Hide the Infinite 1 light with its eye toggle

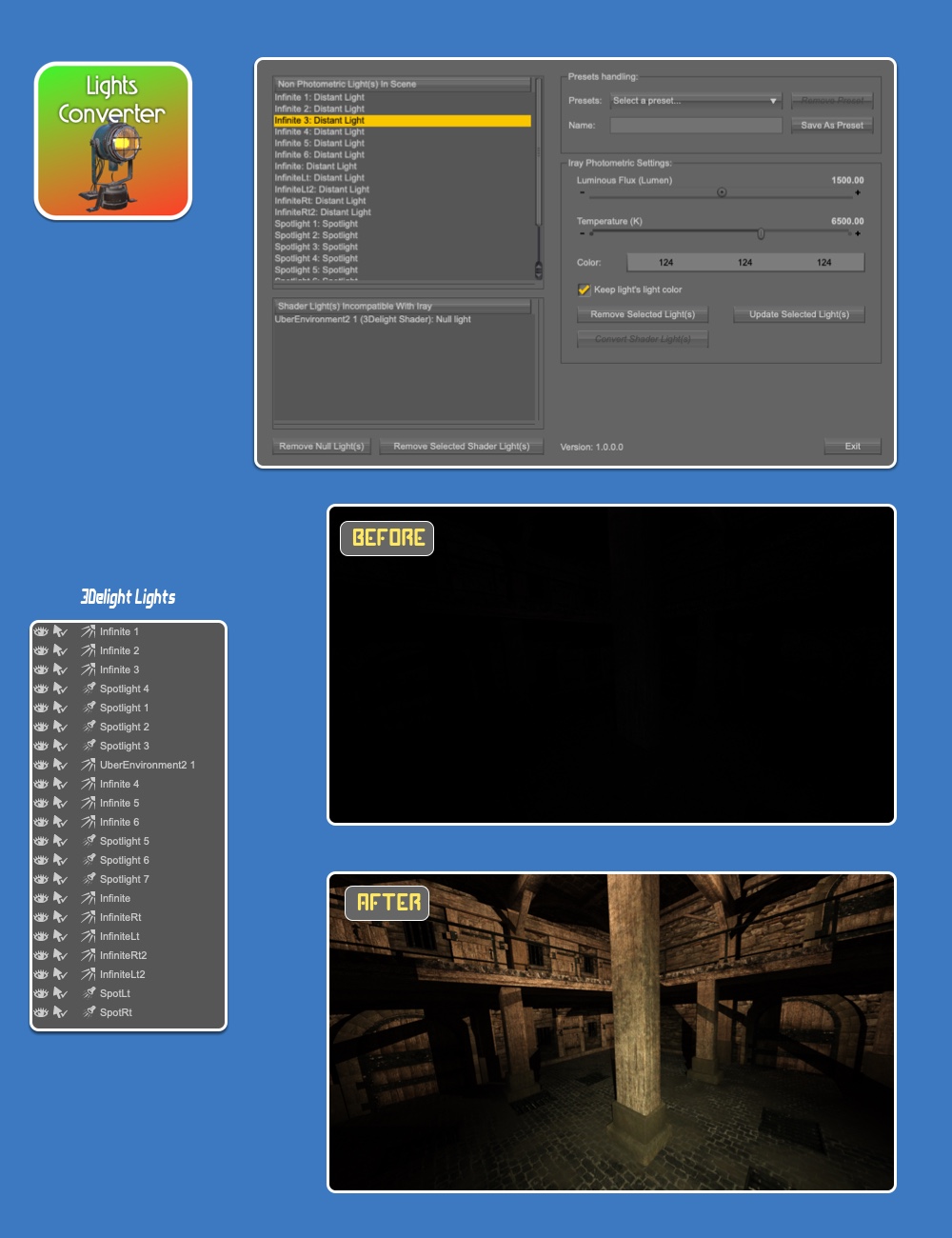point(42,631)
